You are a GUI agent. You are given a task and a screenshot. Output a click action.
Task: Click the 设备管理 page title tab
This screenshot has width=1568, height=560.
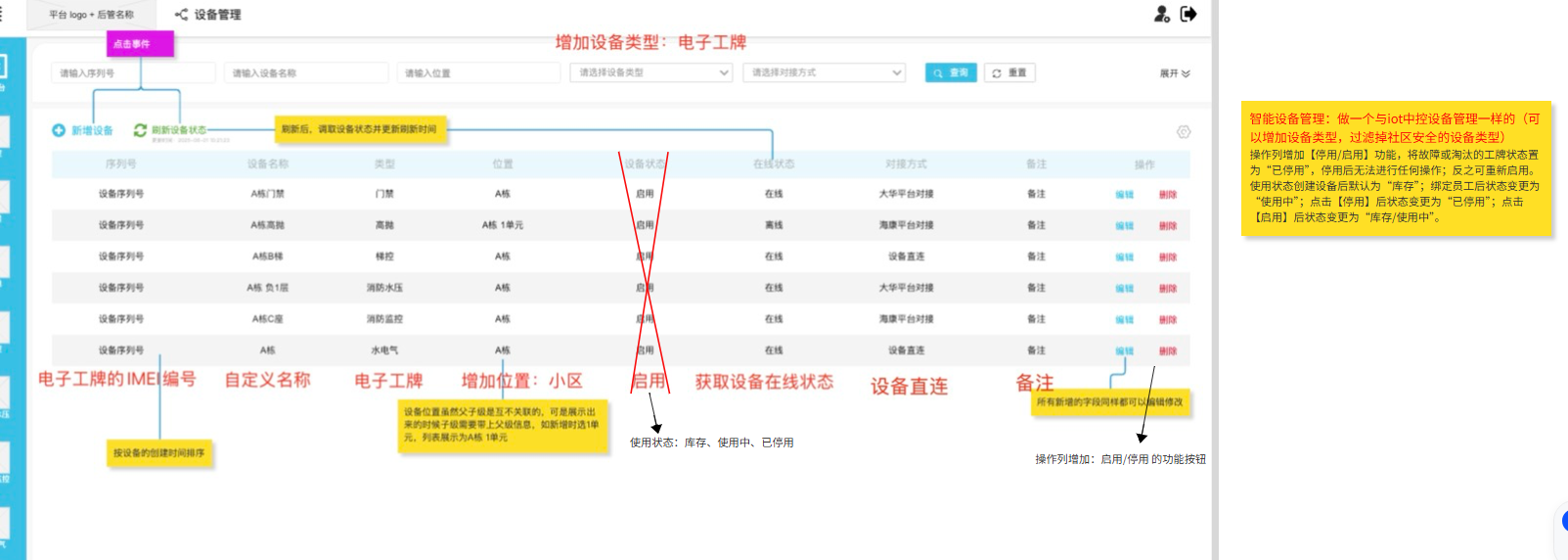217,15
